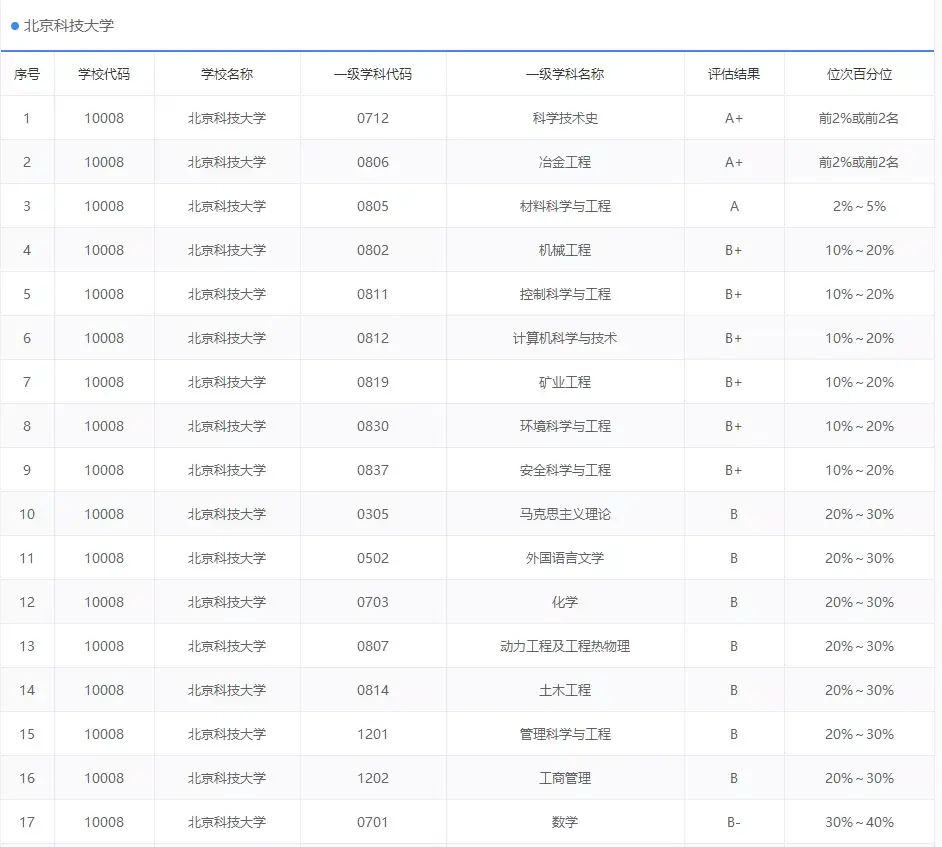Select the 控制科学与工程 cell
The image size is (942, 847).
coord(565,294)
